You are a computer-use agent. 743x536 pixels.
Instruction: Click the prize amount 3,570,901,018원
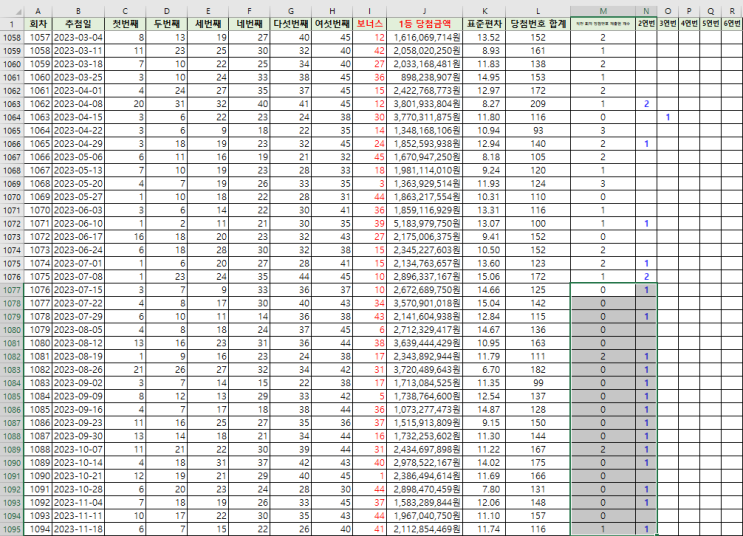(x=425, y=303)
